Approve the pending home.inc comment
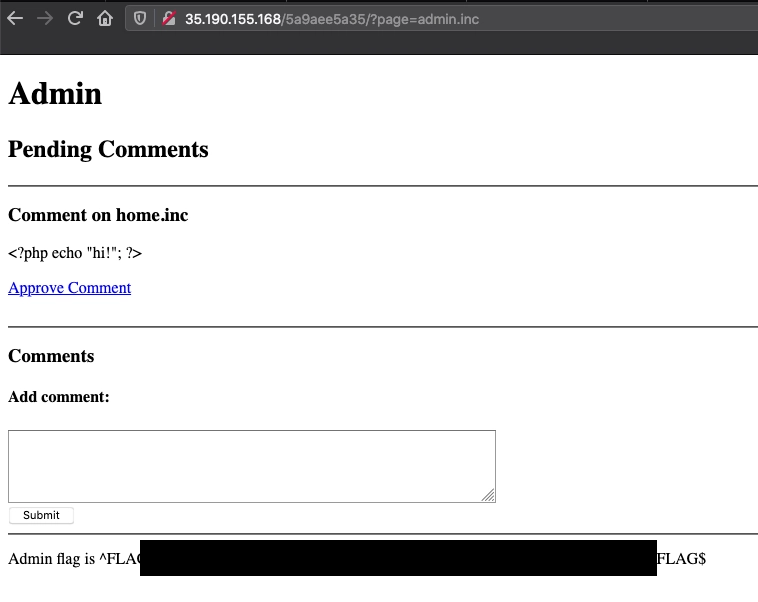The height and width of the screenshot is (602, 758). (70, 288)
